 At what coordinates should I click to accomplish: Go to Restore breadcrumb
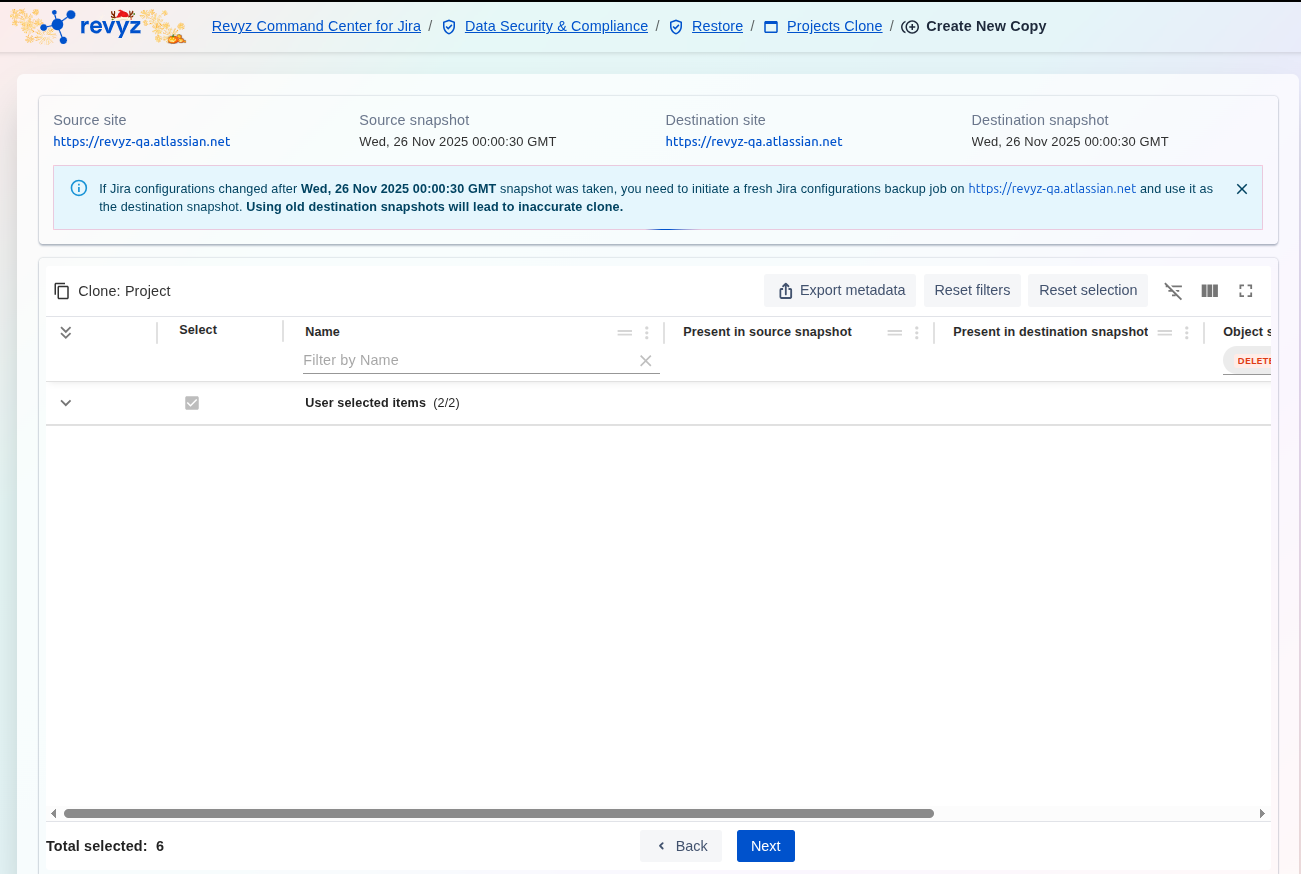tap(717, 26)
